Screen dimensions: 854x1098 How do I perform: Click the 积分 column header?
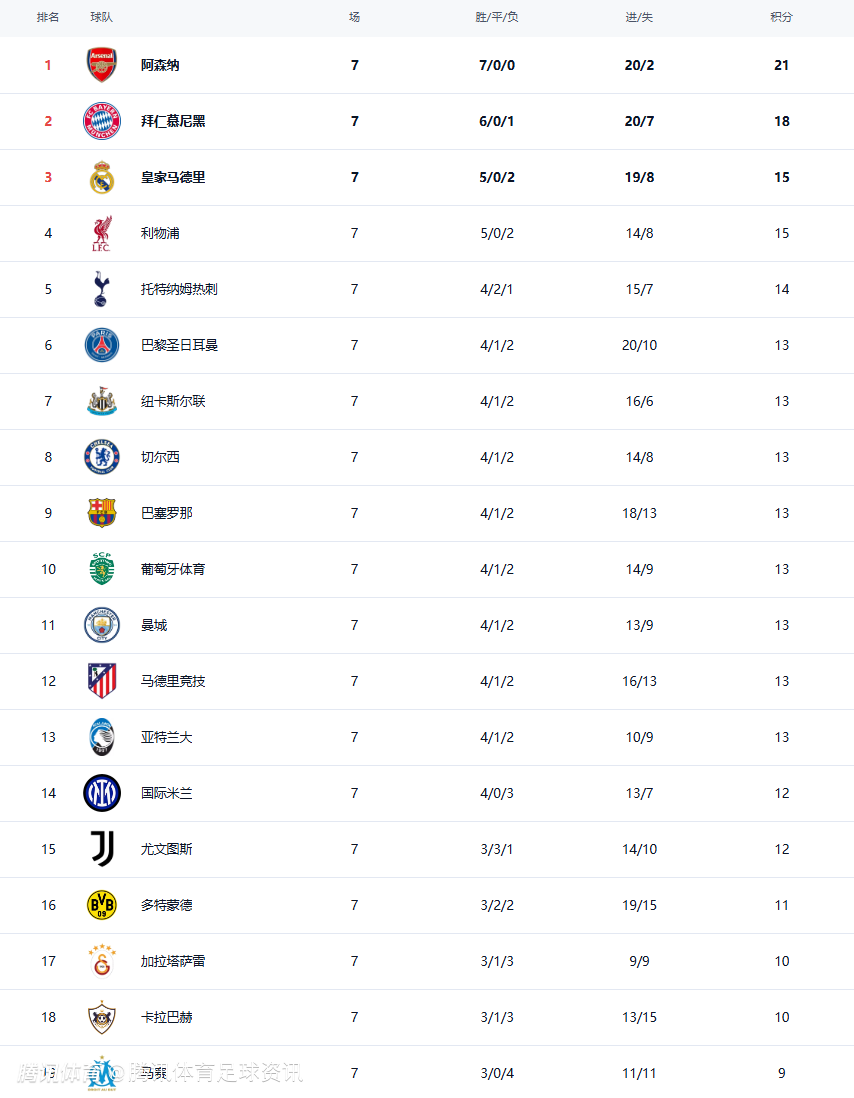781,17
